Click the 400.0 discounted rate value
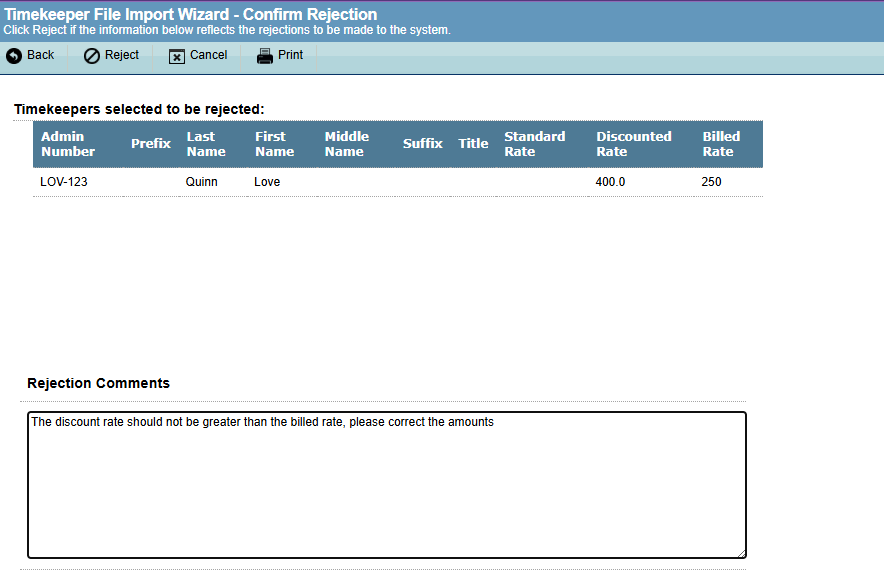The image size is (884, 581). click(611, 182)
